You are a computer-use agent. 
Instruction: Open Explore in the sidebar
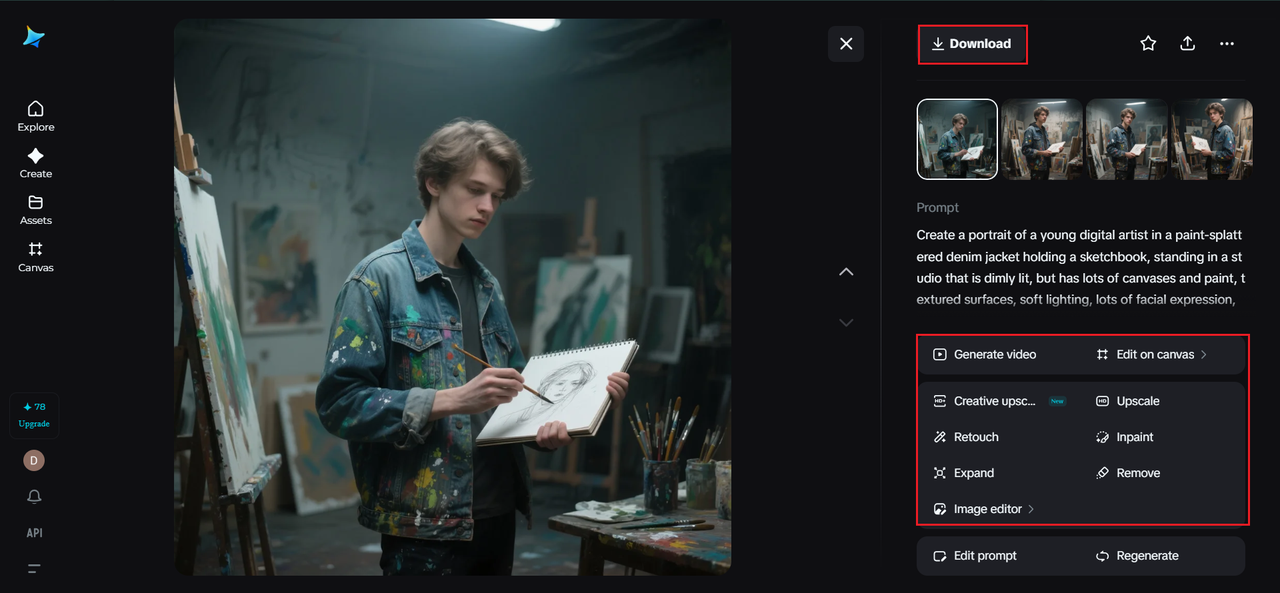tap(36, 116)
